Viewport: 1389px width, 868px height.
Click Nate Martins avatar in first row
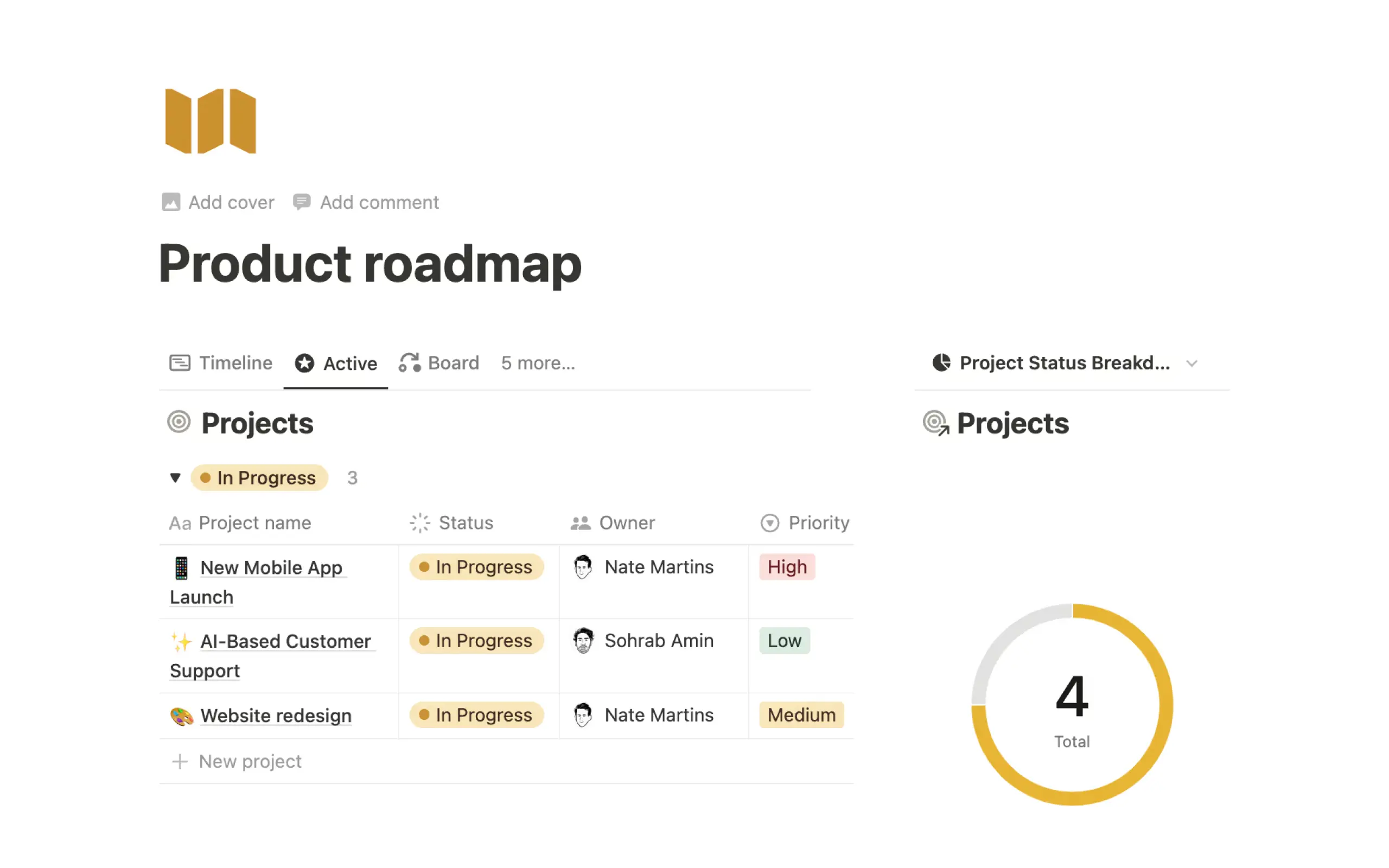(583, 566)
